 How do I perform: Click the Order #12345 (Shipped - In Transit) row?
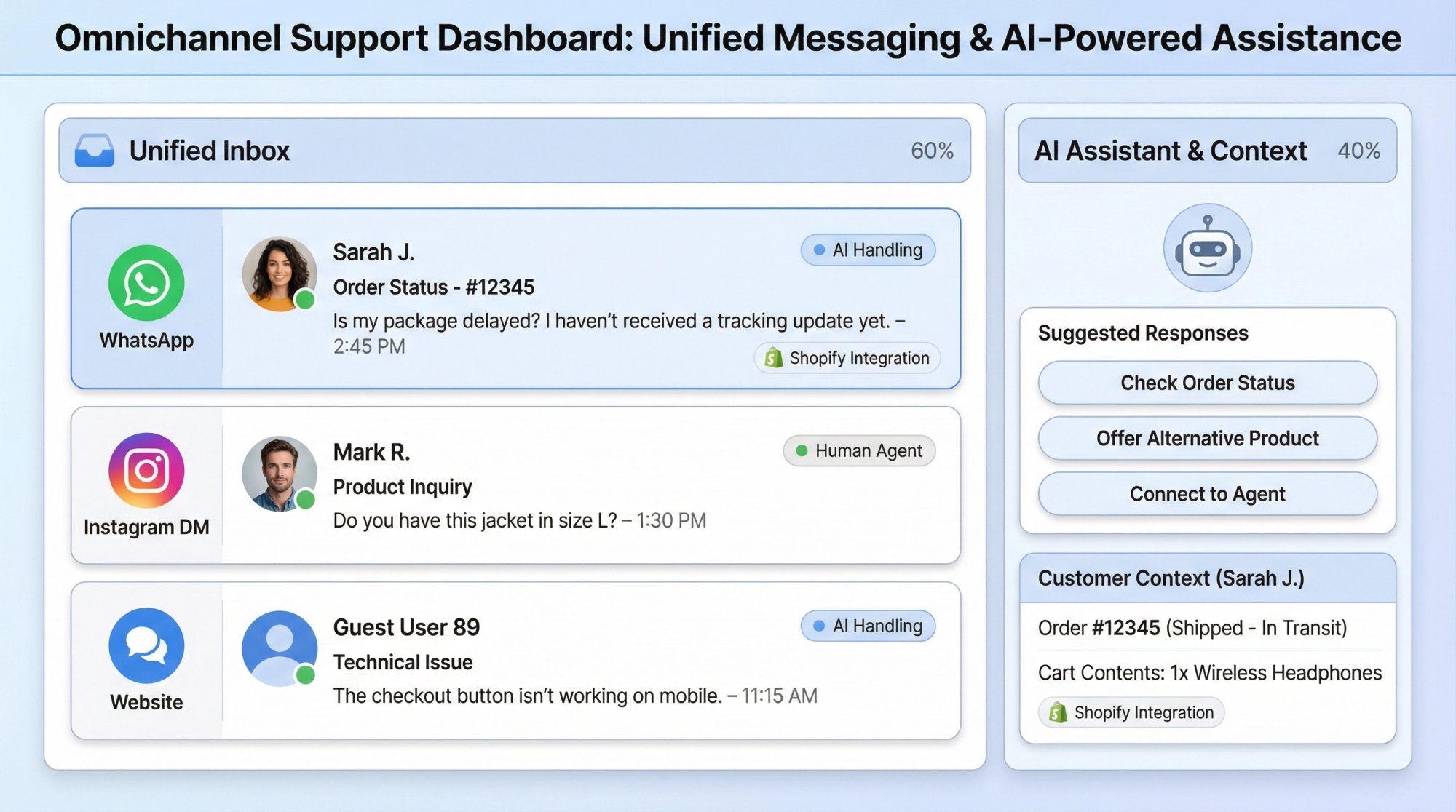tap(1192, 628)
